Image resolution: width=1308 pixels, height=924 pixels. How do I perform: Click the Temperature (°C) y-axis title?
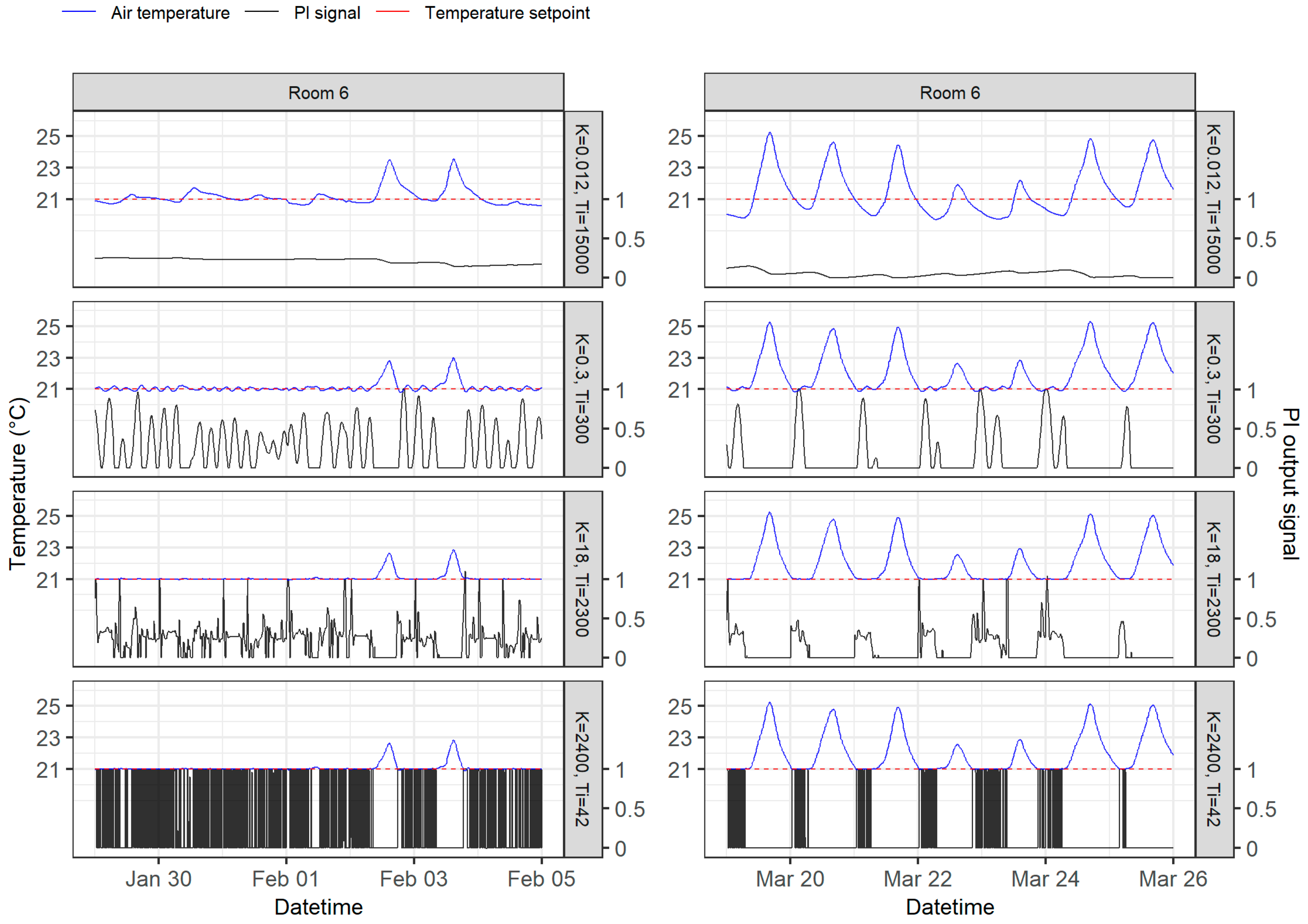point(18,484)
